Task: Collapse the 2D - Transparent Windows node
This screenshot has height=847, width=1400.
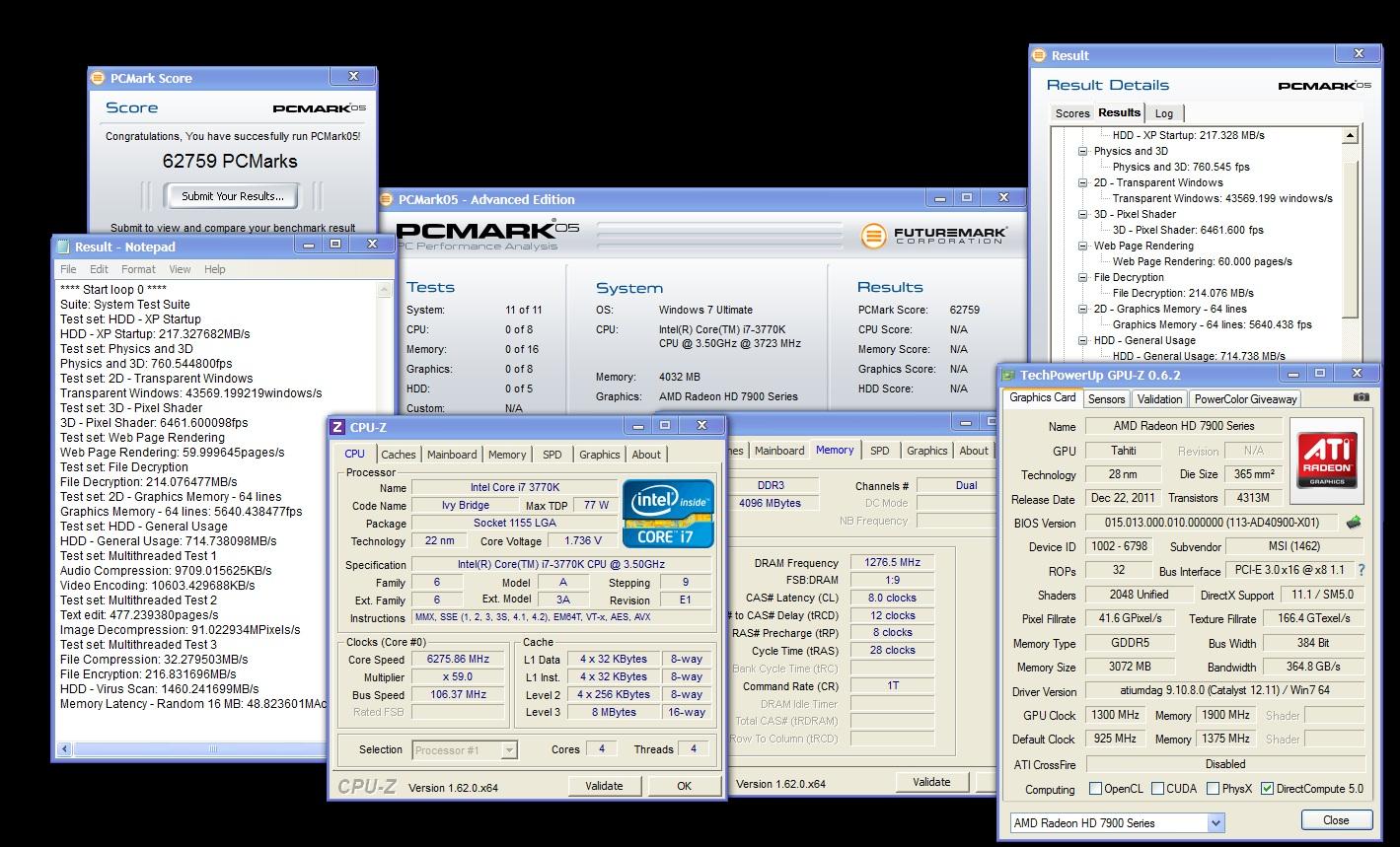Action: click(1082, 182)
